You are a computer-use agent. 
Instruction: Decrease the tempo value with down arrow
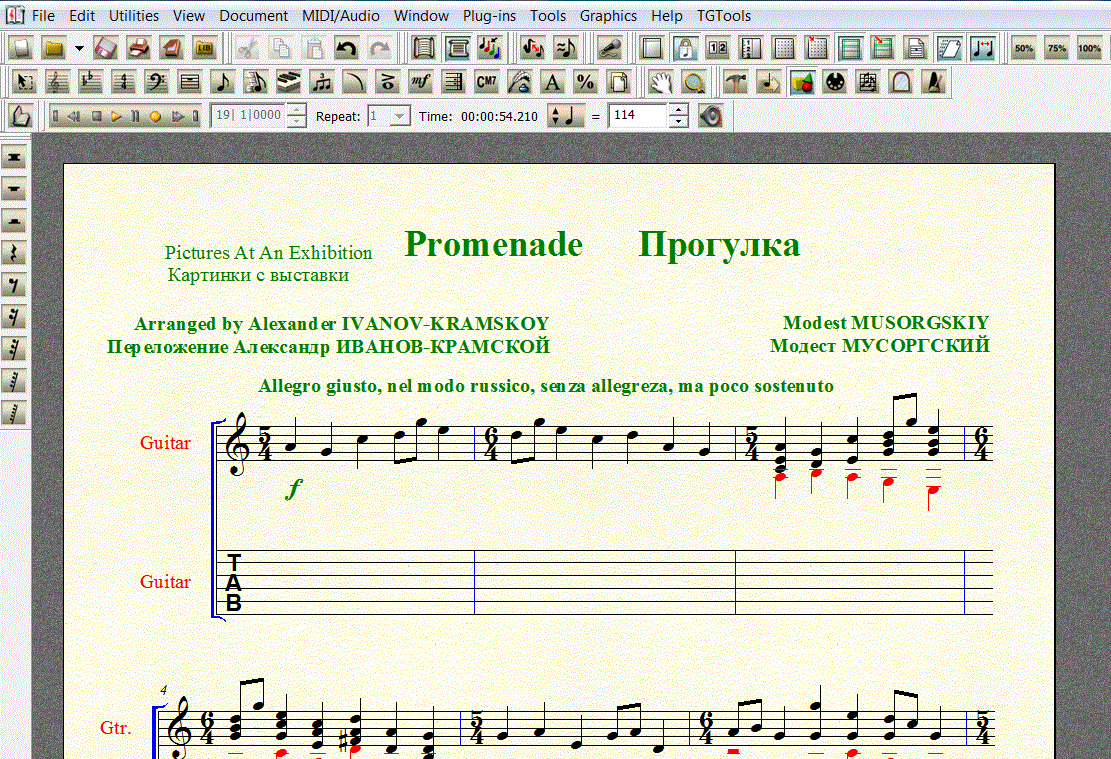click(679, 121)
